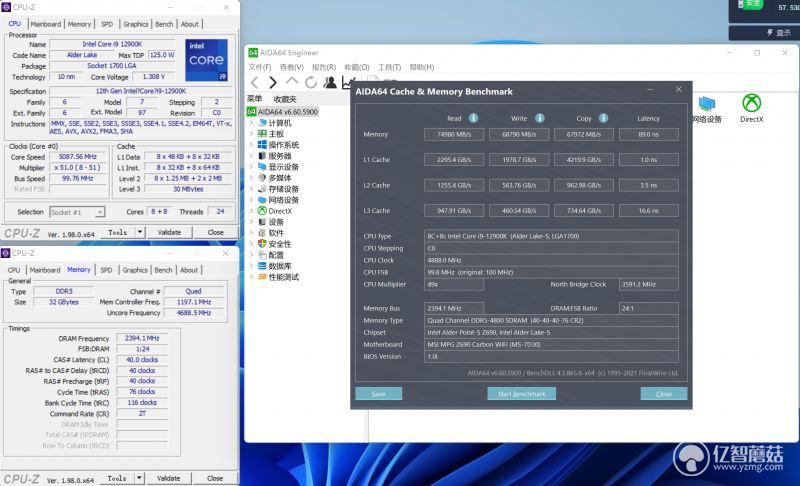Open Tools dropdown arrow in bottom CPU-Z
The image size is (800, 486).
coord(139,478)
